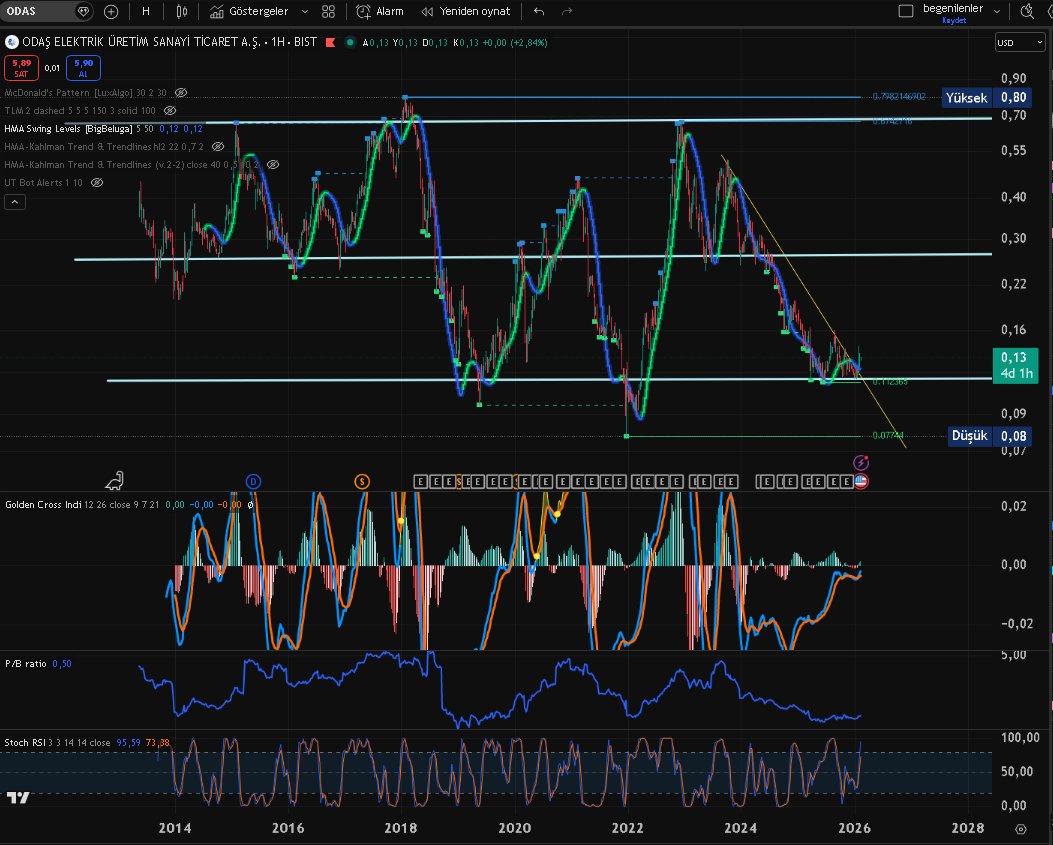Open the begenilenler layout name

(953, 9)
